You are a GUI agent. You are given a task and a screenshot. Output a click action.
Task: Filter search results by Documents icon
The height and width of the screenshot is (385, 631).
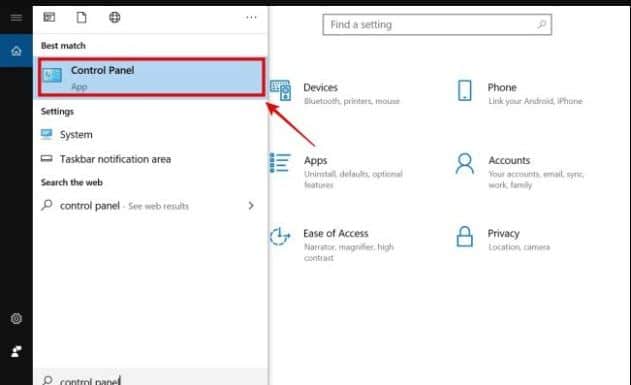click(x=82, y=17)
